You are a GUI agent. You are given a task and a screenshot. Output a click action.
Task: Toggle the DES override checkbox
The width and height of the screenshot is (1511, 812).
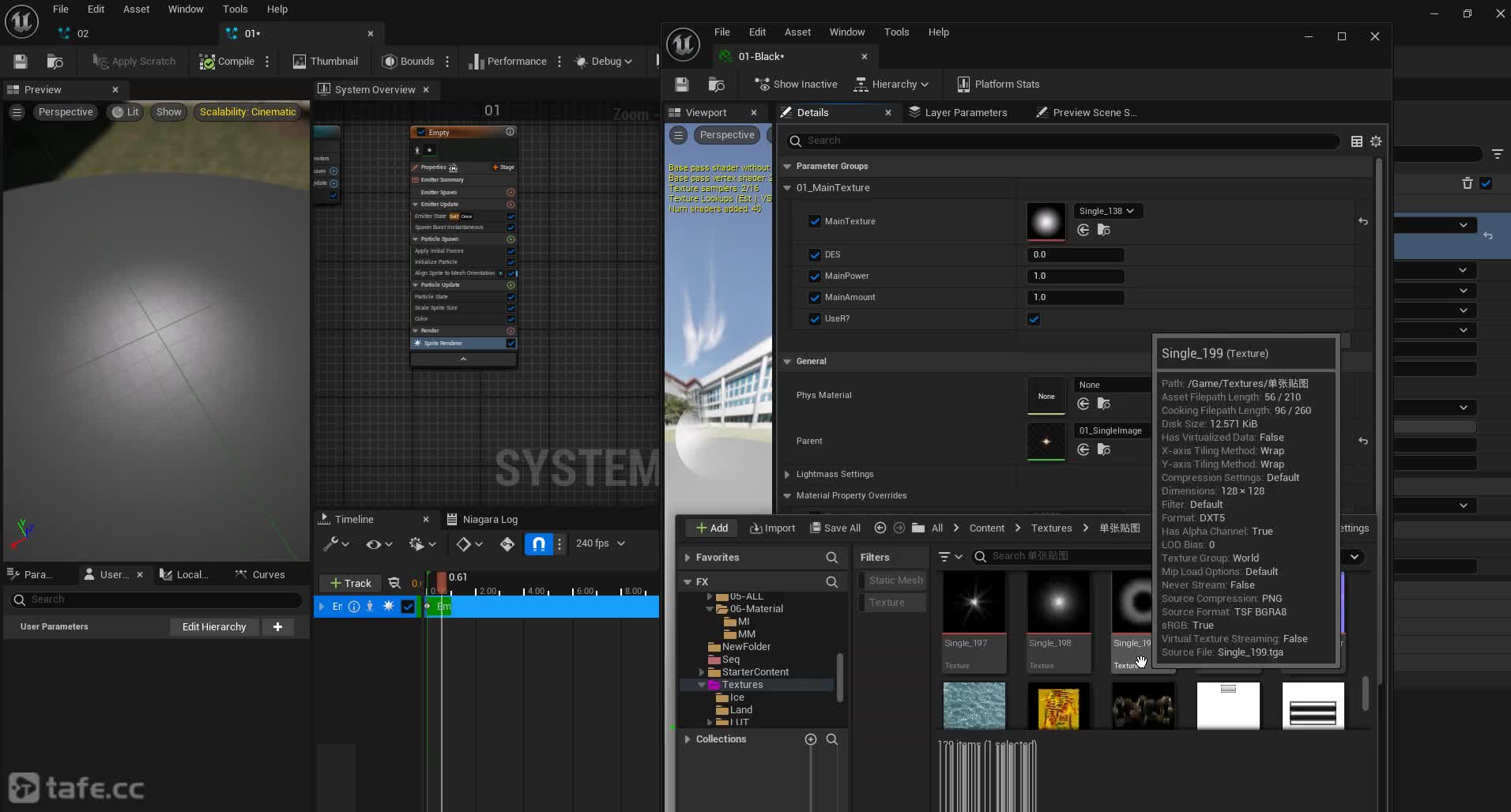[815, 254]
